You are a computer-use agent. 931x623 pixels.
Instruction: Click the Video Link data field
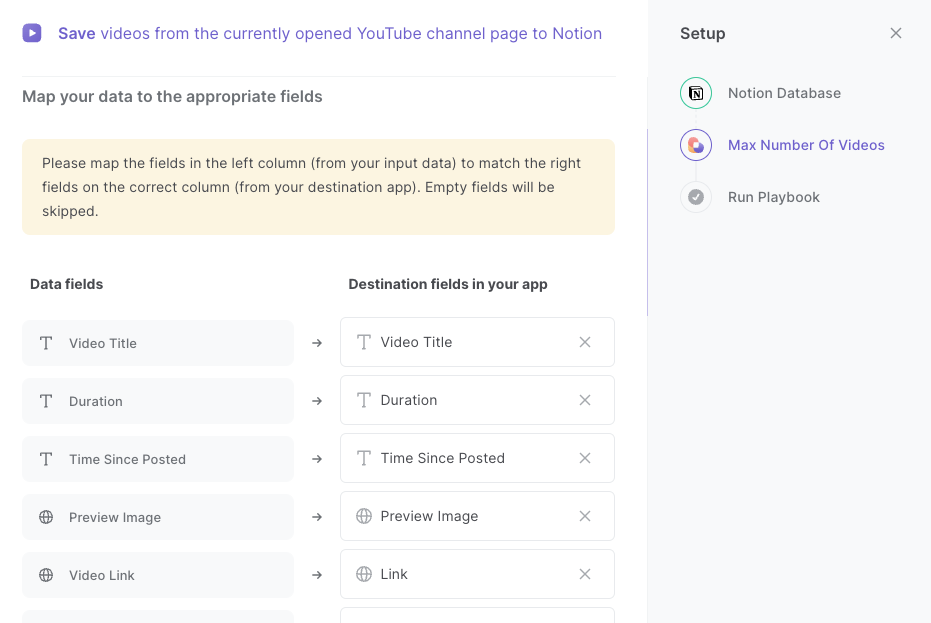coord(158,575)
